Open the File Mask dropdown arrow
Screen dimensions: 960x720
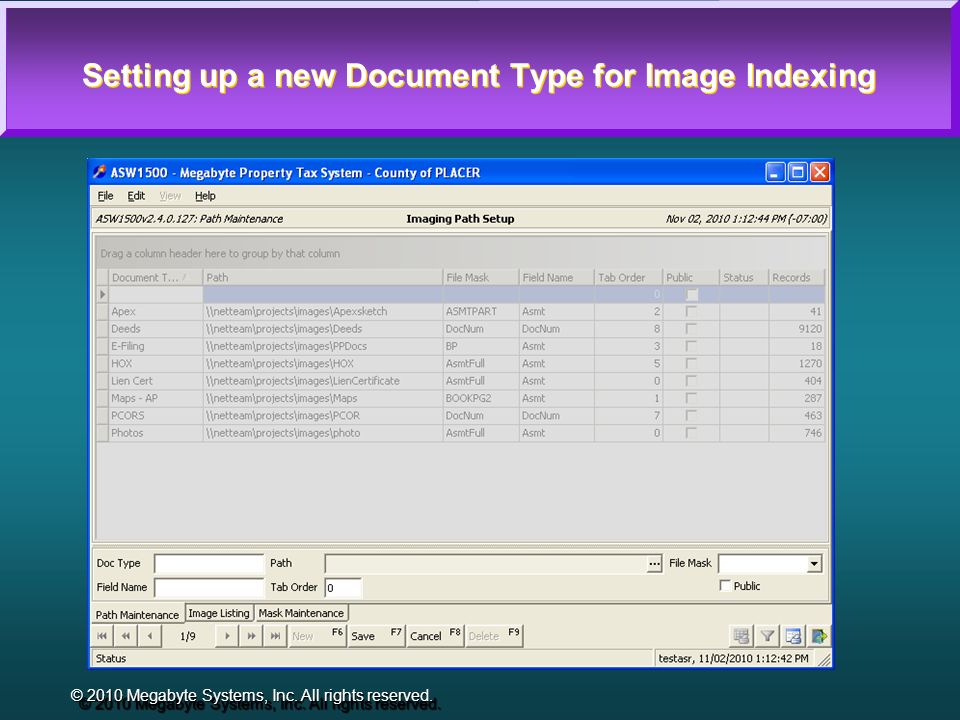814,564
